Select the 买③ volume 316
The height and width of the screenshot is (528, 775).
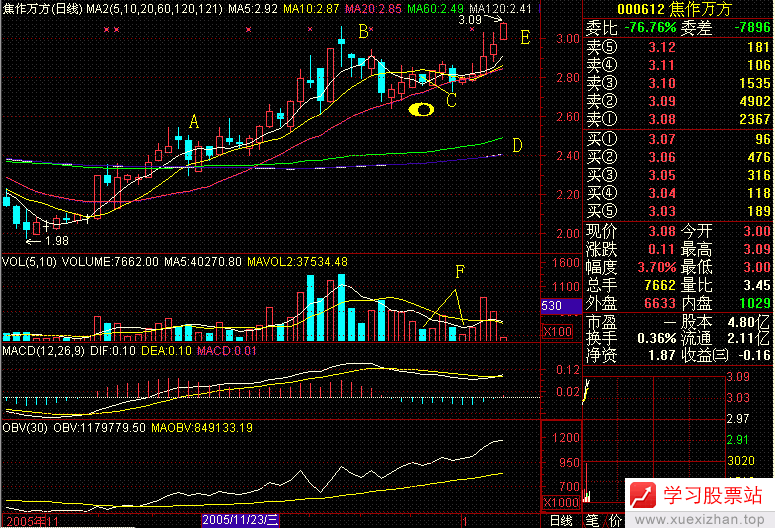[759, 176]
